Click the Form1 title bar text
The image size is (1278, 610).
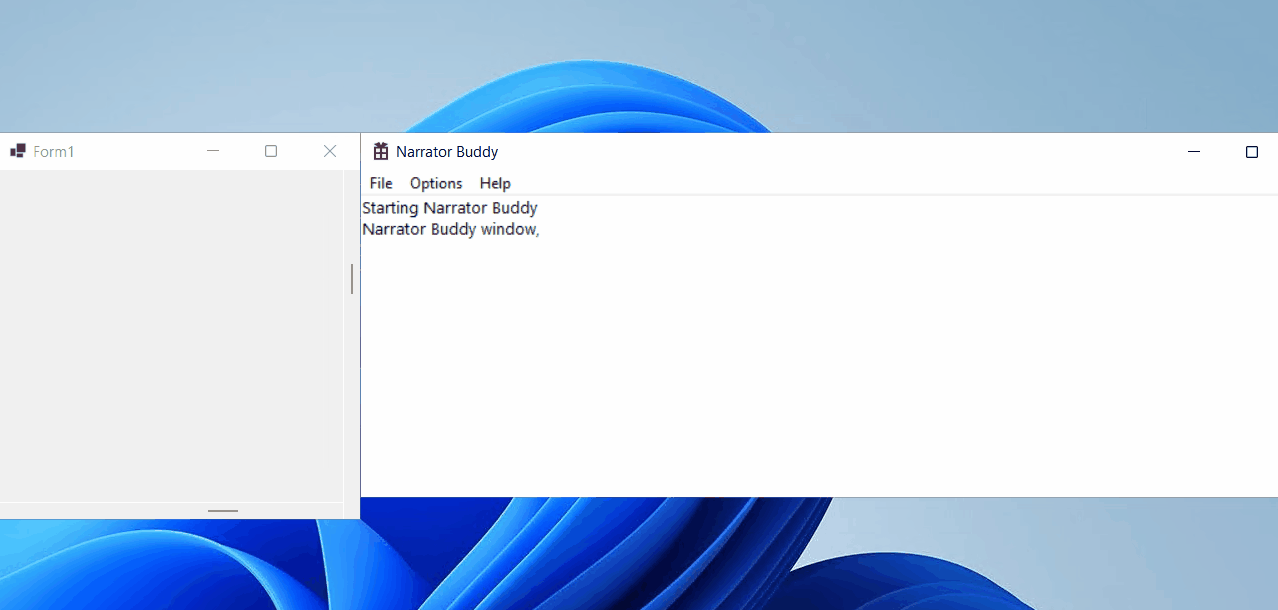click(53, 151)
